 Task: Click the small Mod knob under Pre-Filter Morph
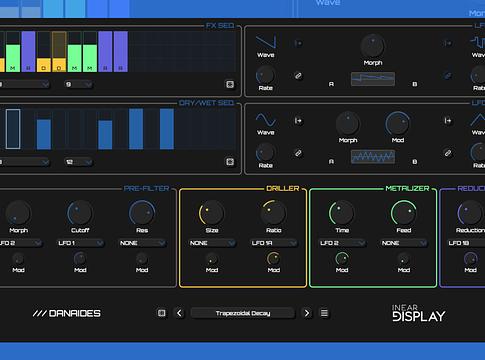click(18, 259)
